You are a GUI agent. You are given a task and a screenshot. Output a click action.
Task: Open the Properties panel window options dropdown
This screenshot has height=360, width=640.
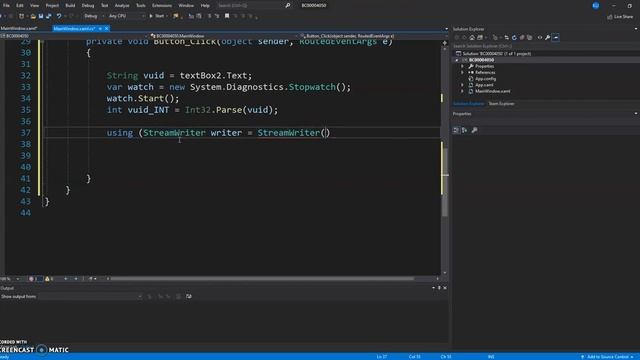pos(636,113)
